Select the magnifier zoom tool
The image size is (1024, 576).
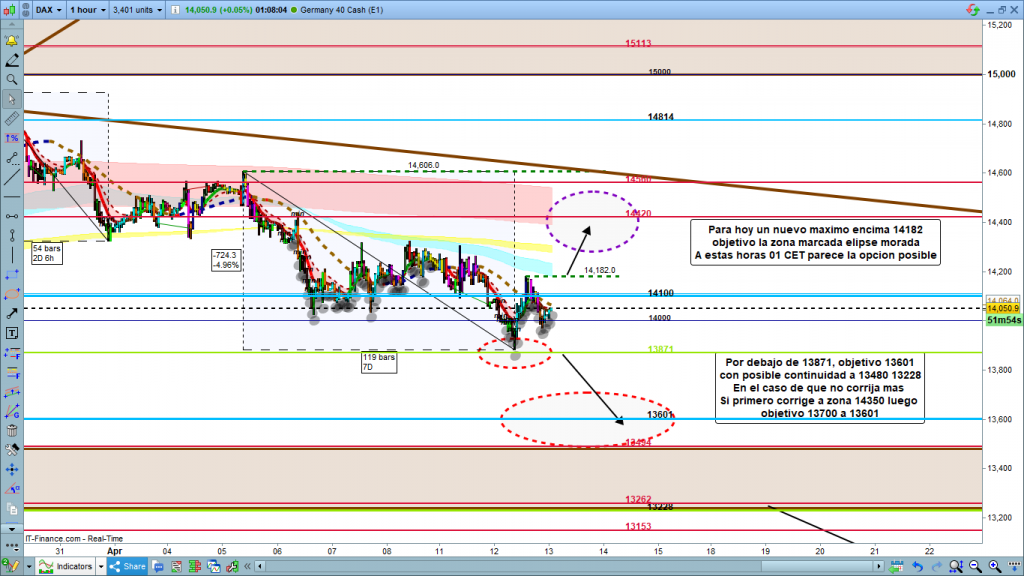click(x=11, y=79)
